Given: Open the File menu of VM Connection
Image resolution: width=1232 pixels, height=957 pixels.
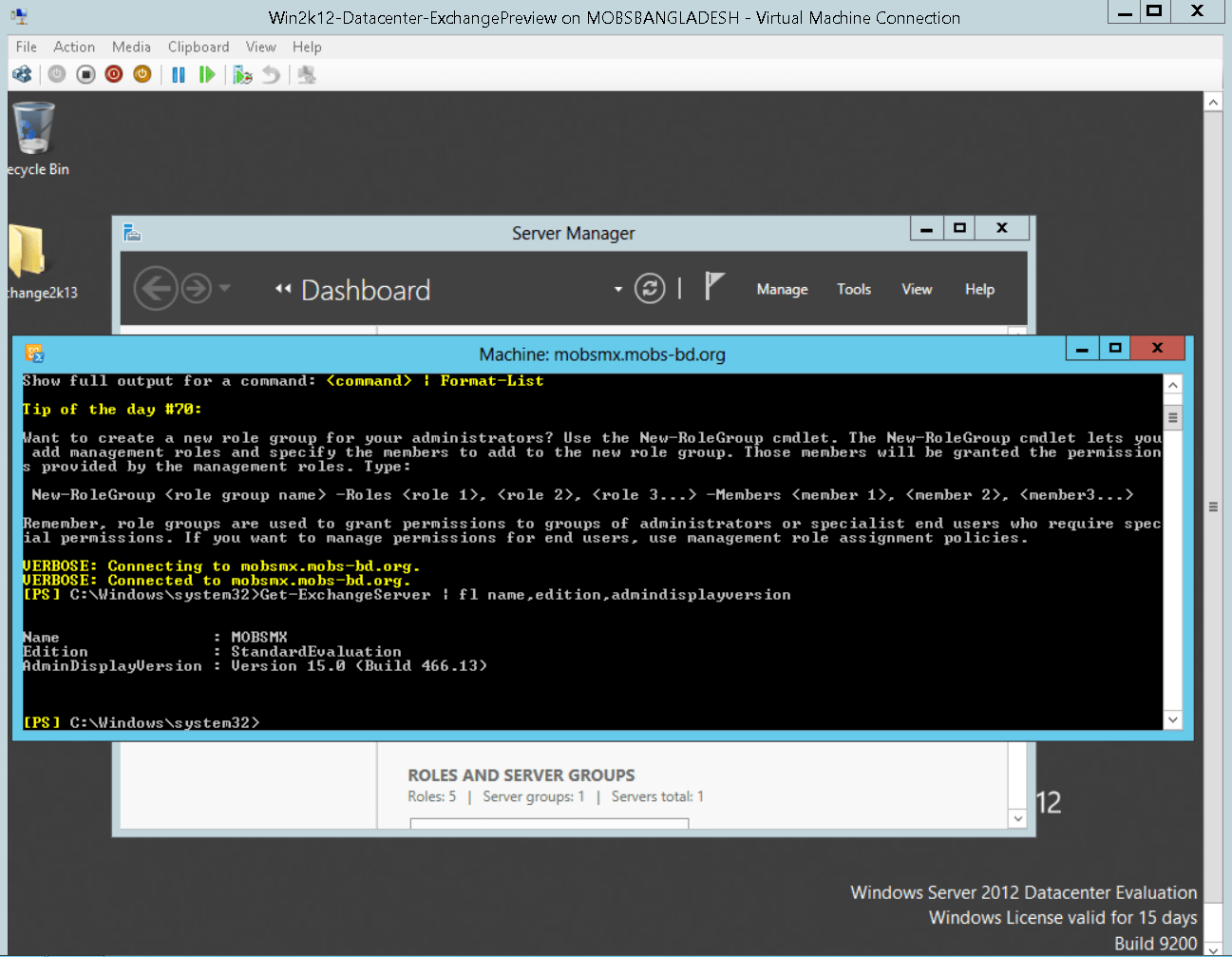Looking at the screenshot, I should tap(27, 47).
